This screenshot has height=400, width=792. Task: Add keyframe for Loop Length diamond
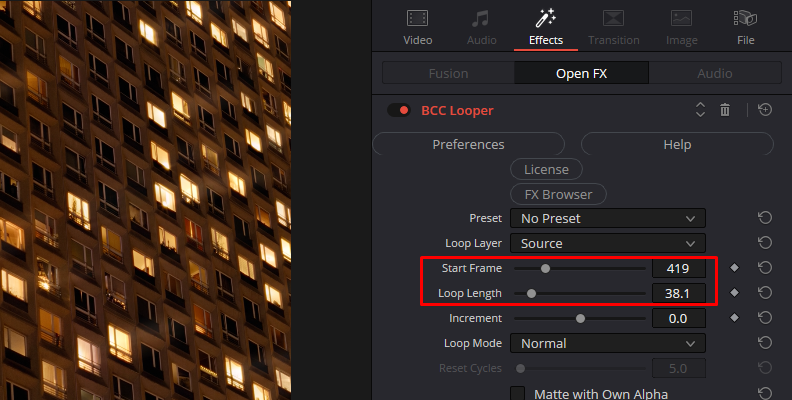click(734, 292)
